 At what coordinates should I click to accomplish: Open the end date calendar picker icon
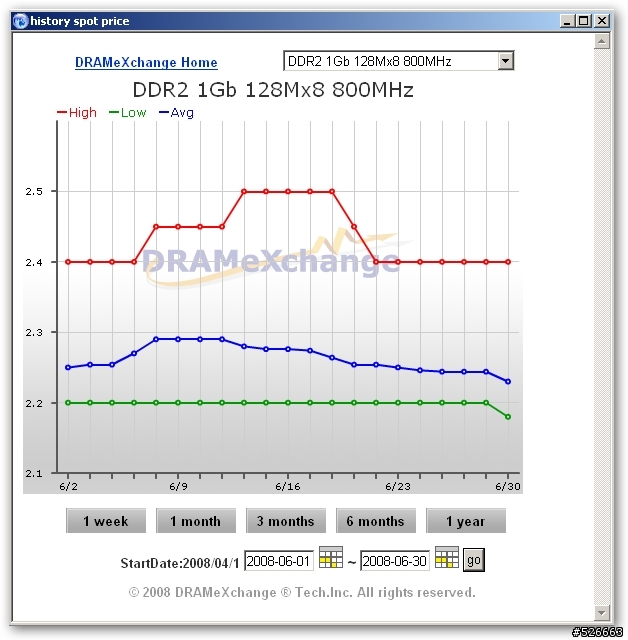447,558
